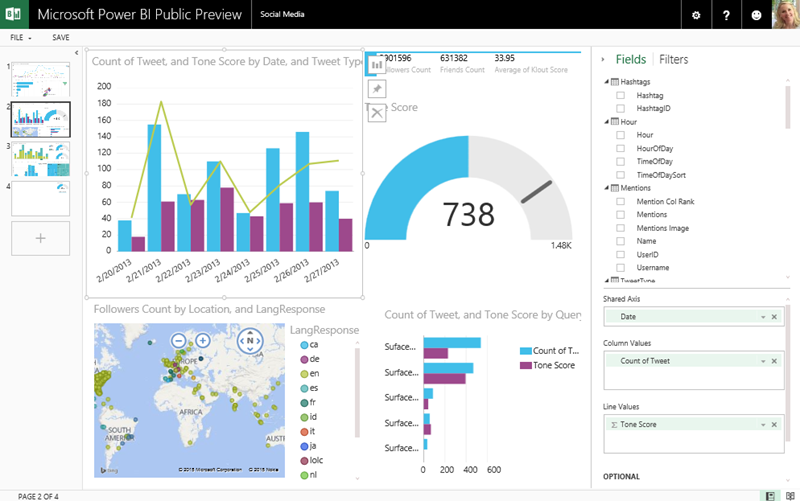Check the UserID field
Screen dimensions: 800x501
(620, 254)
